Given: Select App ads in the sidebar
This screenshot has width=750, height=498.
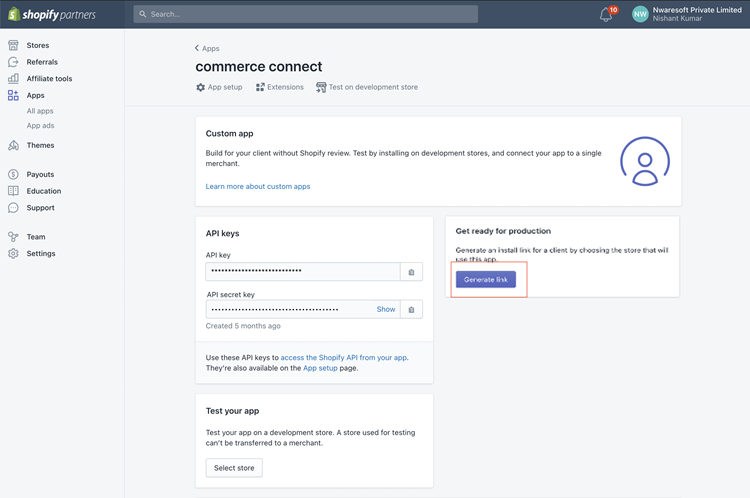Looking at the screenshot, I should pyautogui.click(x=41, y=125).
